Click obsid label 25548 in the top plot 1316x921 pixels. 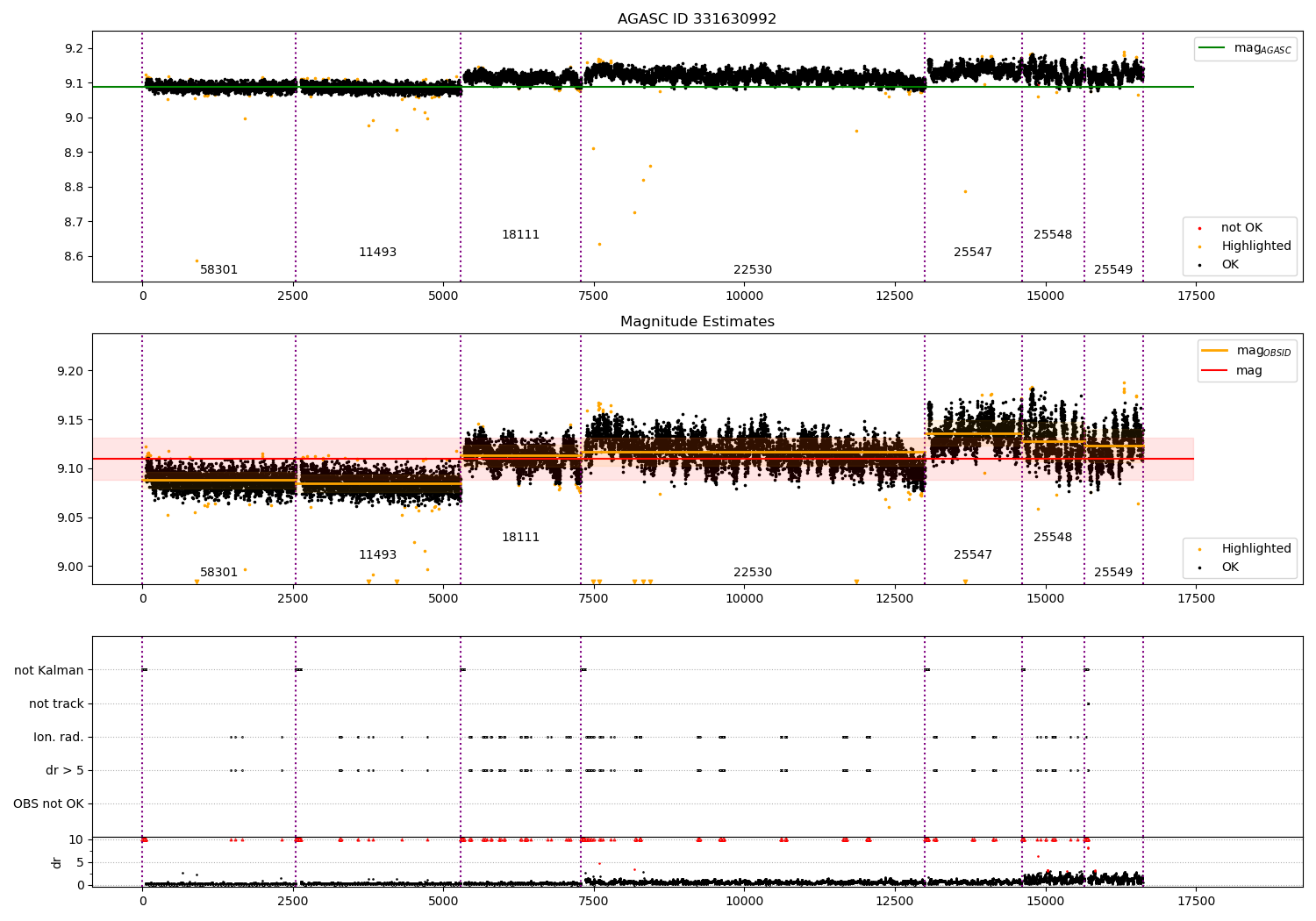[x=1053, y=235]
